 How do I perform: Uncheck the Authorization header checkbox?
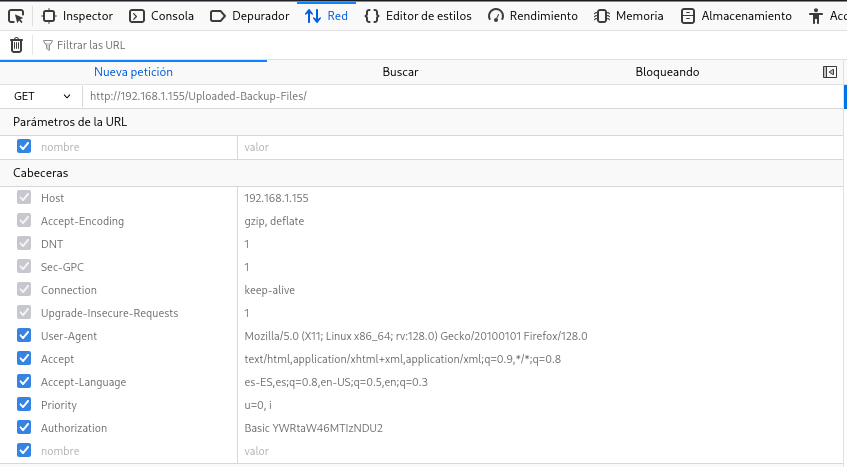(24, 428)
